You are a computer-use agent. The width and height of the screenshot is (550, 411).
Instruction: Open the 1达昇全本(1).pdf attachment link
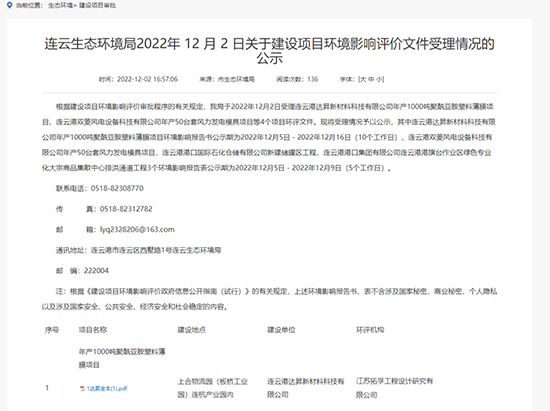(x=107, y=388)
